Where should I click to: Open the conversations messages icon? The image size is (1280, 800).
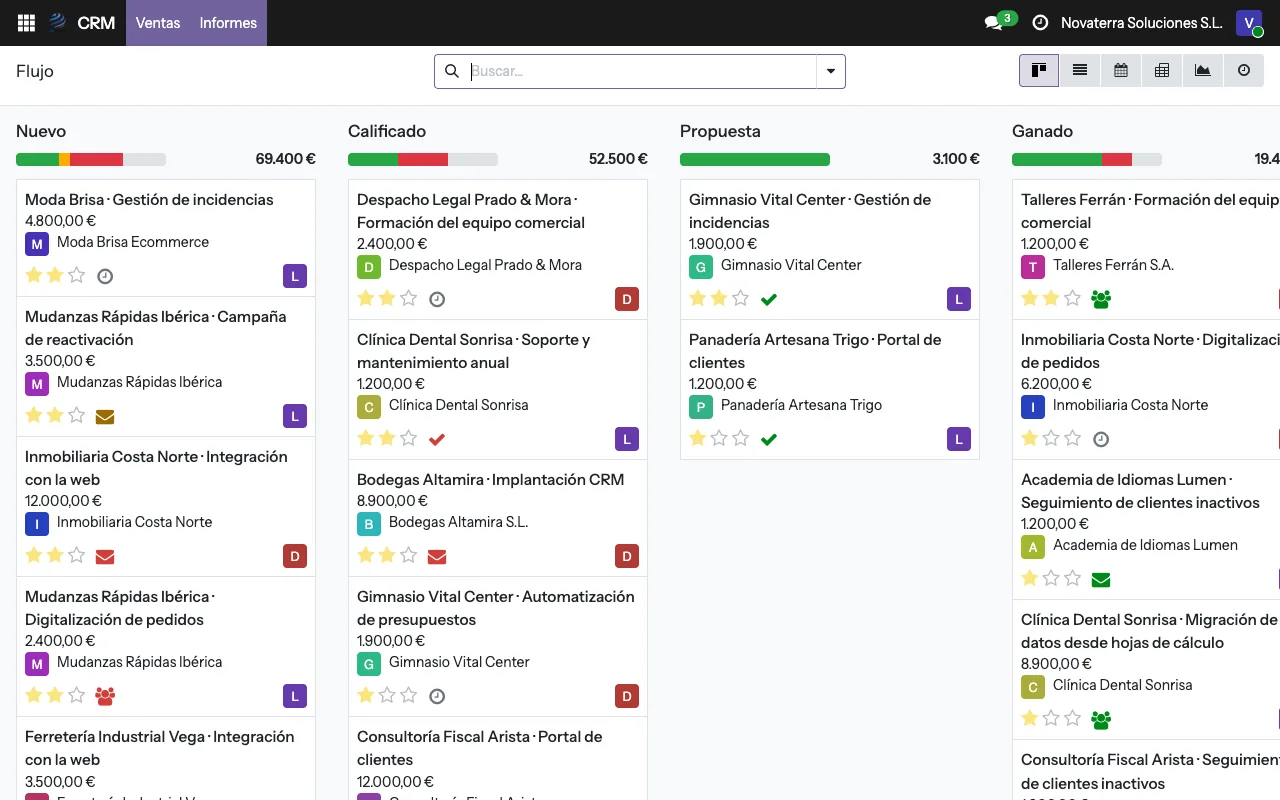993,23
